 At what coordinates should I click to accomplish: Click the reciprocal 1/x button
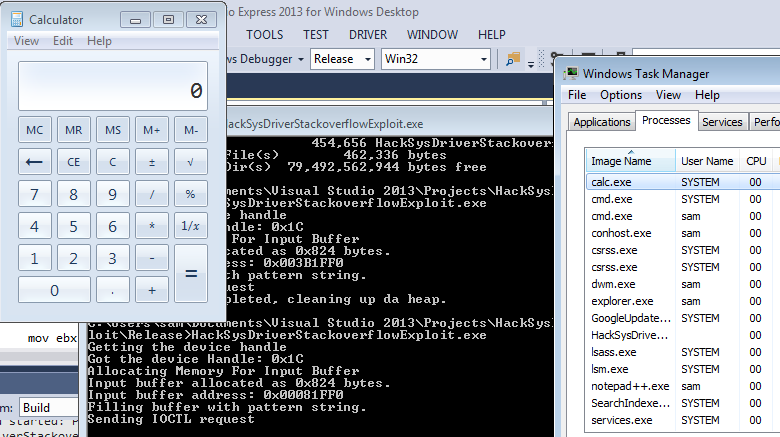[x=191, y=226]
